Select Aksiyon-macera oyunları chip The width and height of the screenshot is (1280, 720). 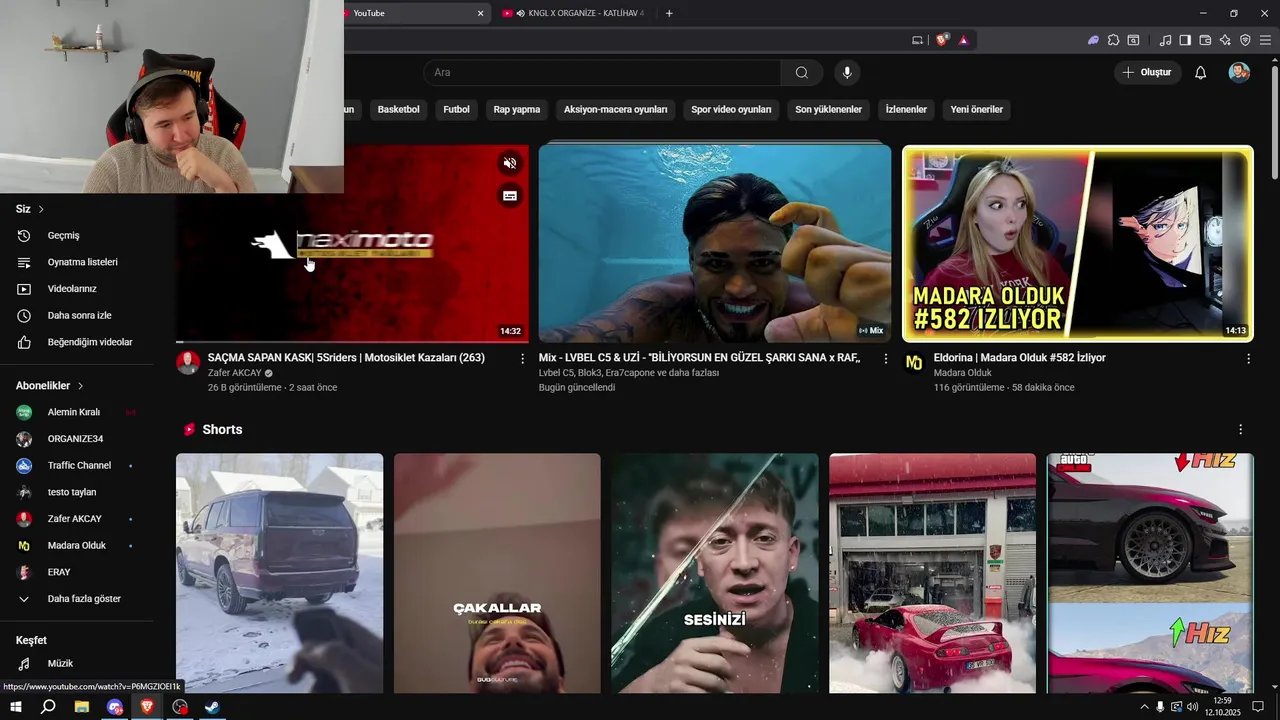[615, 109]
